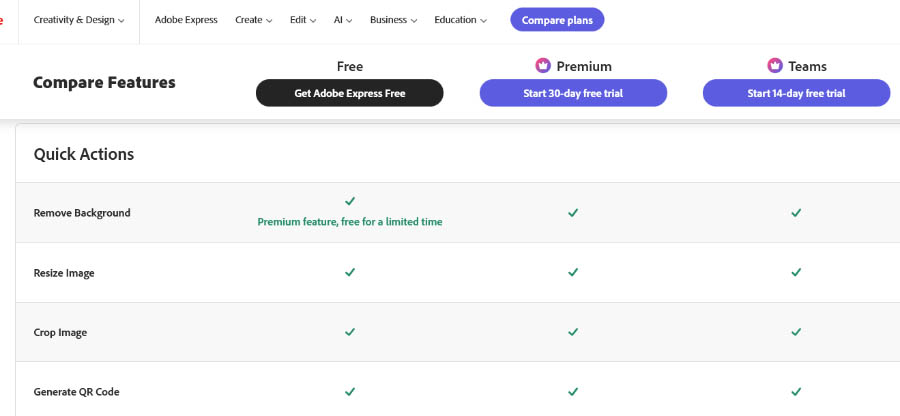Open the Education menu
This screenshot has height=416, width=900.
click(460, 20)
